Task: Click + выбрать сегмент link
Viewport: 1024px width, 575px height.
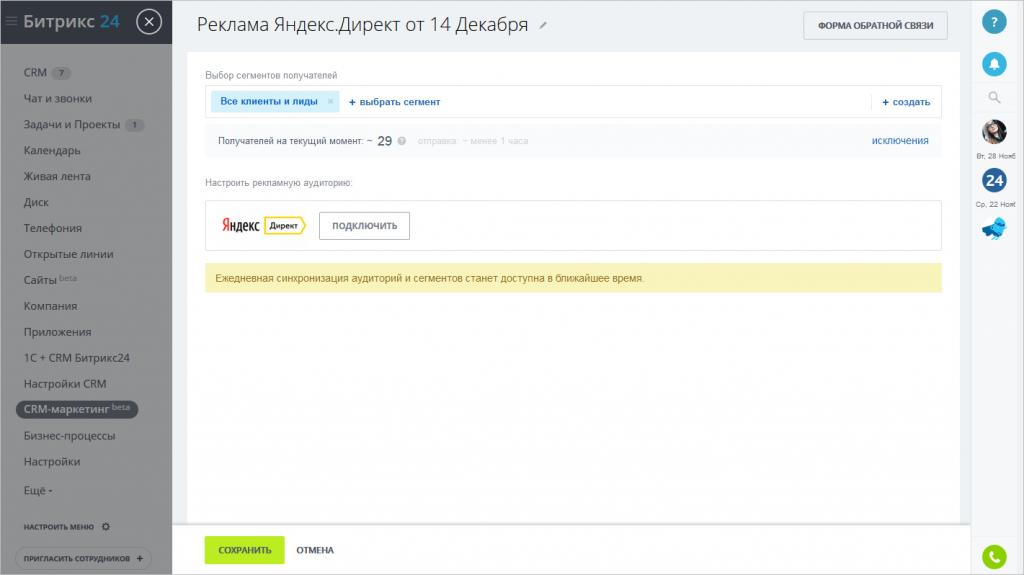Action: [x=394, y=102]
